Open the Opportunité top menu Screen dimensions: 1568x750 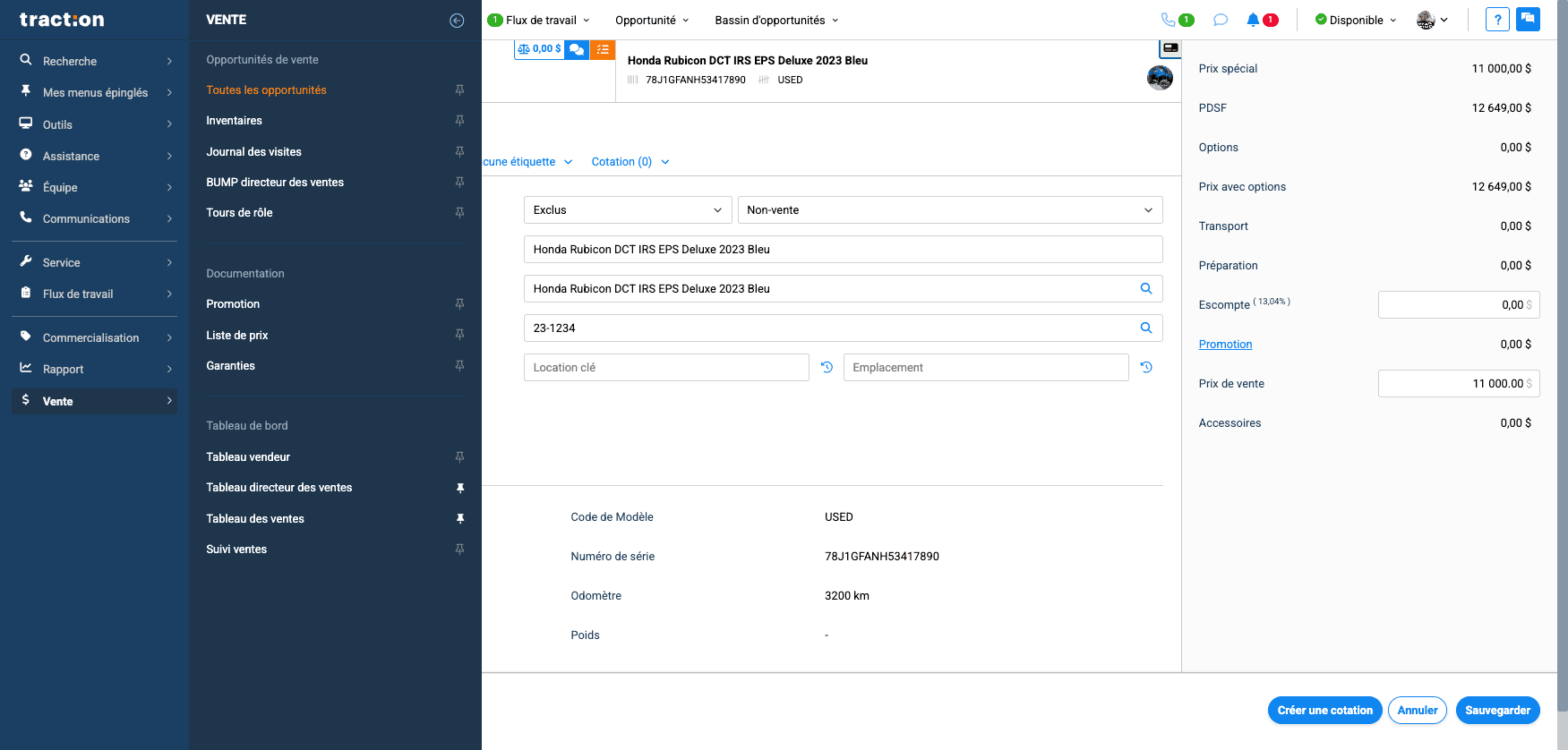click(x=652, y=20)
